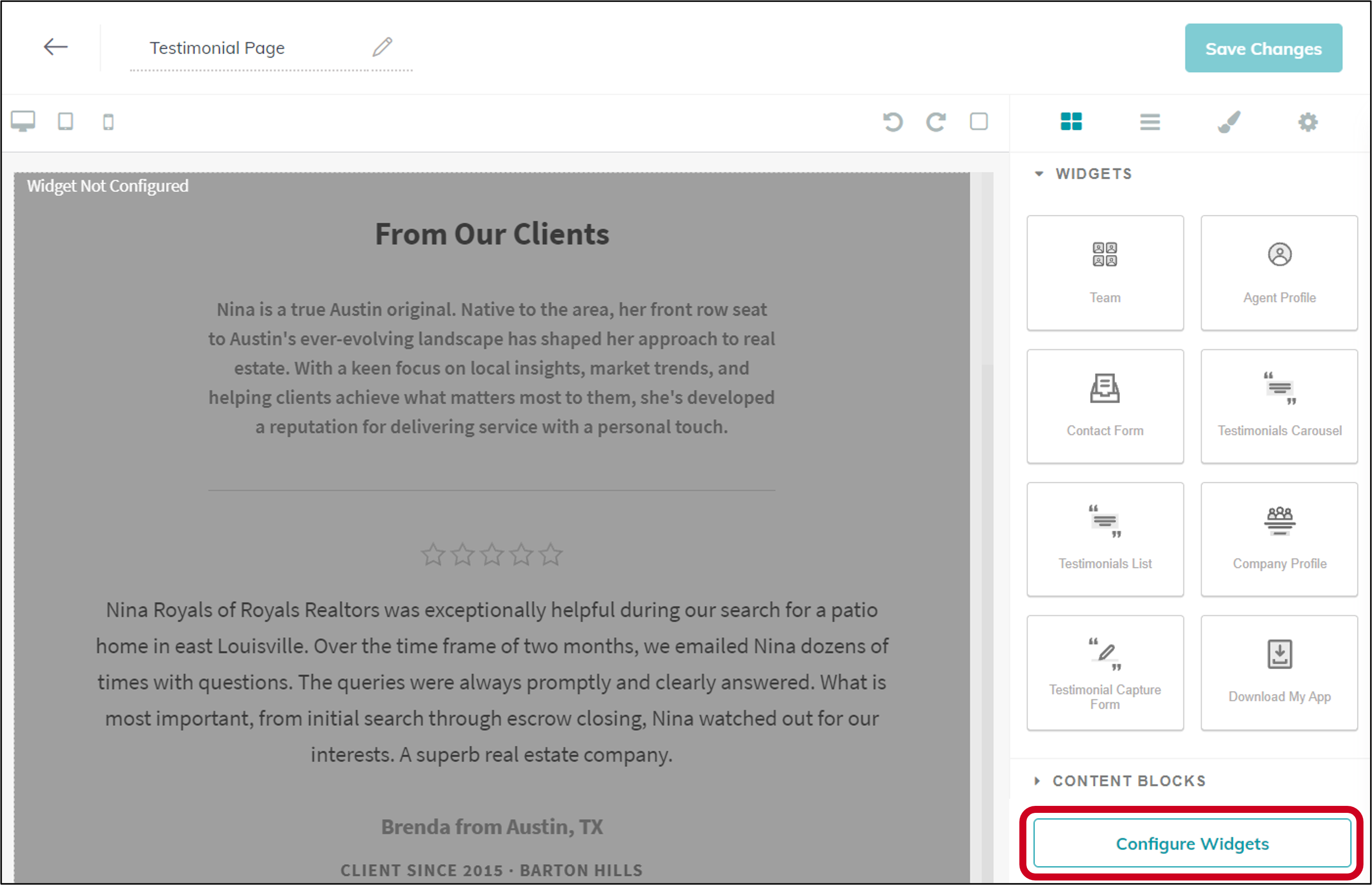Select the Contact Form widget
Viewport: 1372px width, 885px height.
[x=1105, y=406]
